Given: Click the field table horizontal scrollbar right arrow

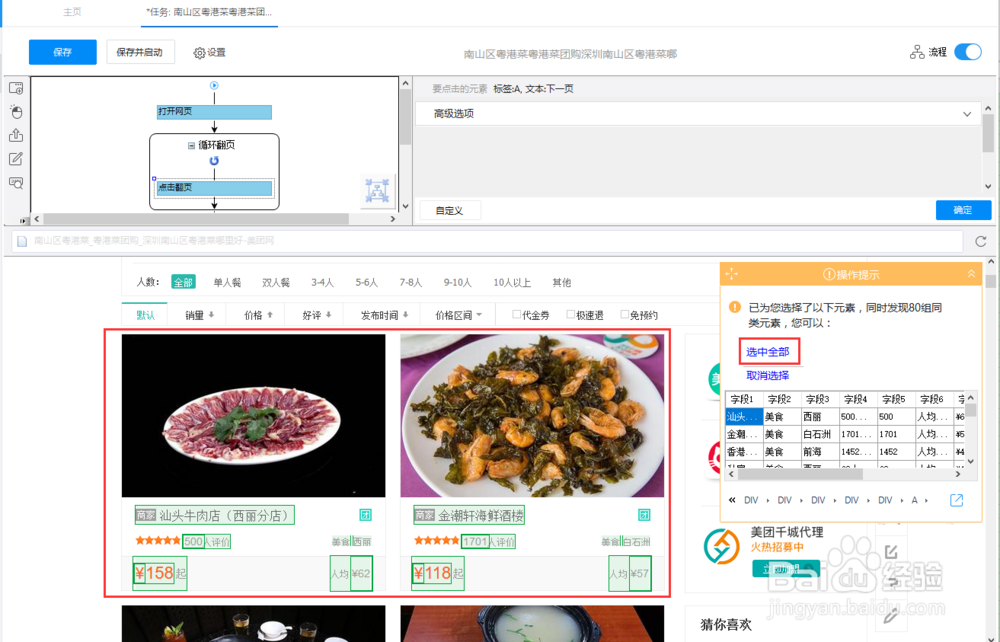Looking at the screenshot, I should pos(957,474).
